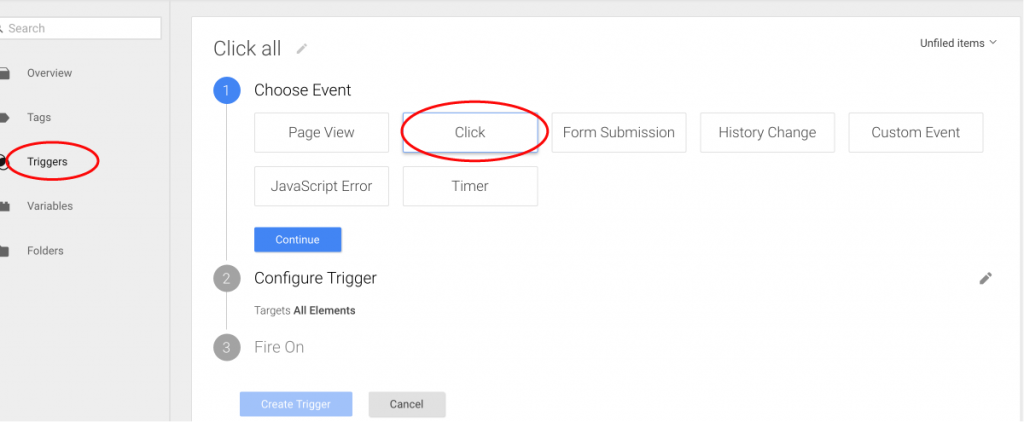Screen dimensions: 1024x422
Task: Click the Folders icon in sidebar
Action: click(x=4, y=251)
